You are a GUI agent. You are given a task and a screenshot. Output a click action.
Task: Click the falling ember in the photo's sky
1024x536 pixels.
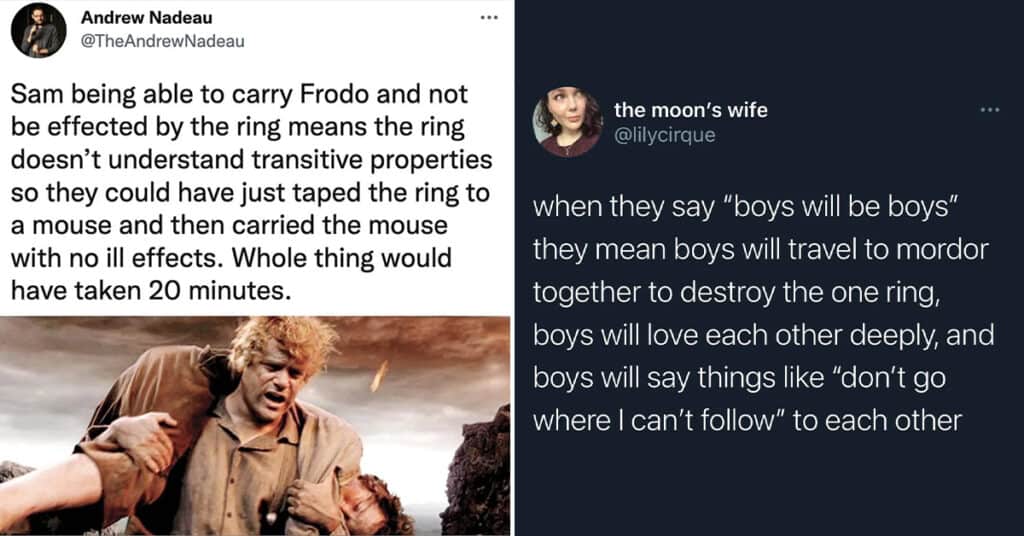pyautogui.click(x=380, y=375)
